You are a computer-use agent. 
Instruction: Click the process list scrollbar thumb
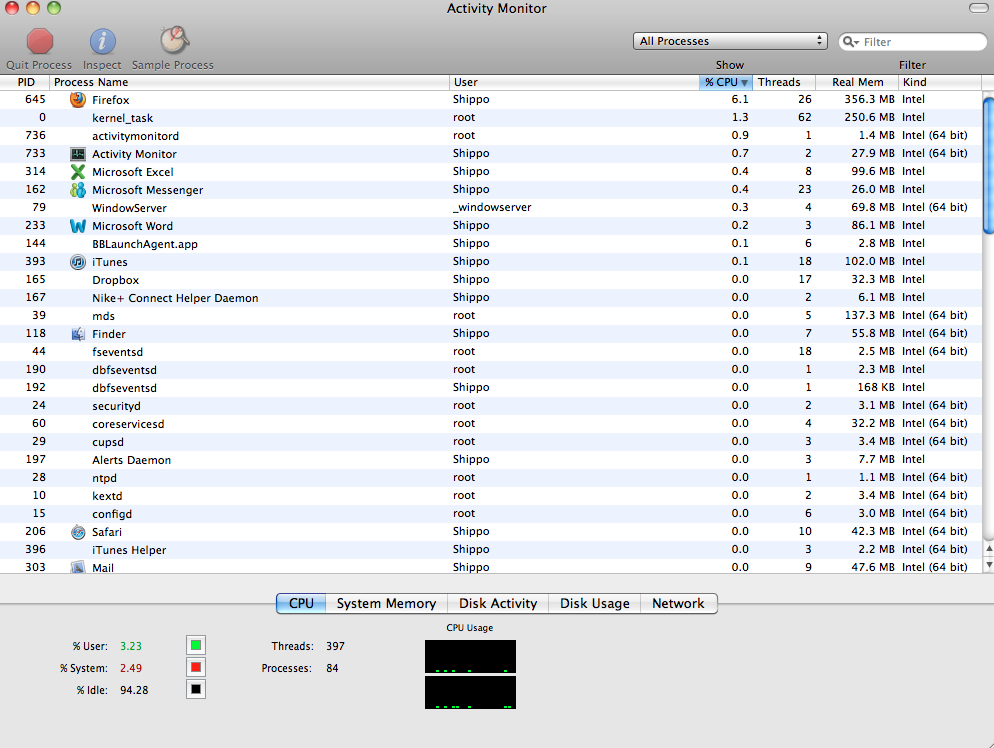pyautogui.click(x=988, y=166)
